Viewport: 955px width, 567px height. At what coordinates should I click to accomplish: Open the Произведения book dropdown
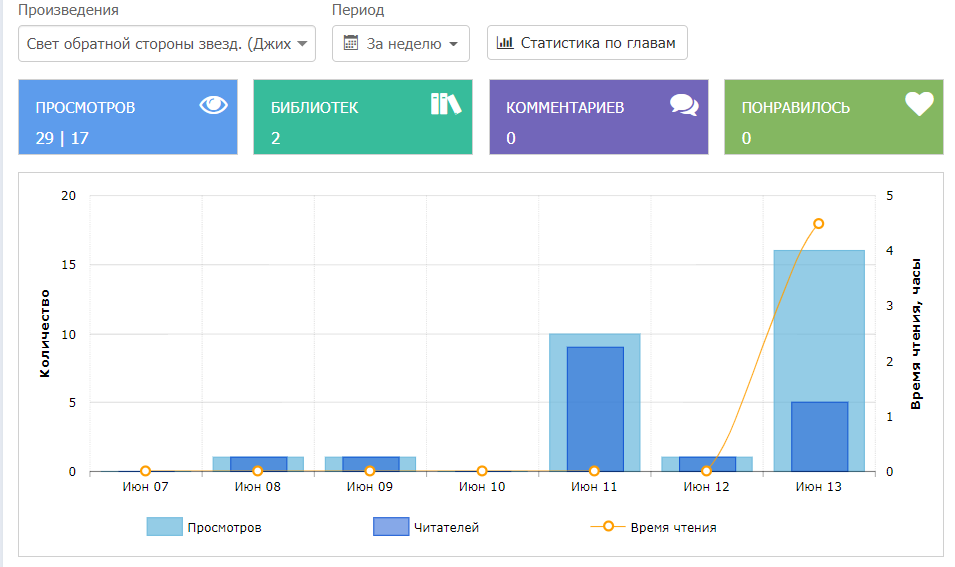pyautogui.click(x=166, y=44)
